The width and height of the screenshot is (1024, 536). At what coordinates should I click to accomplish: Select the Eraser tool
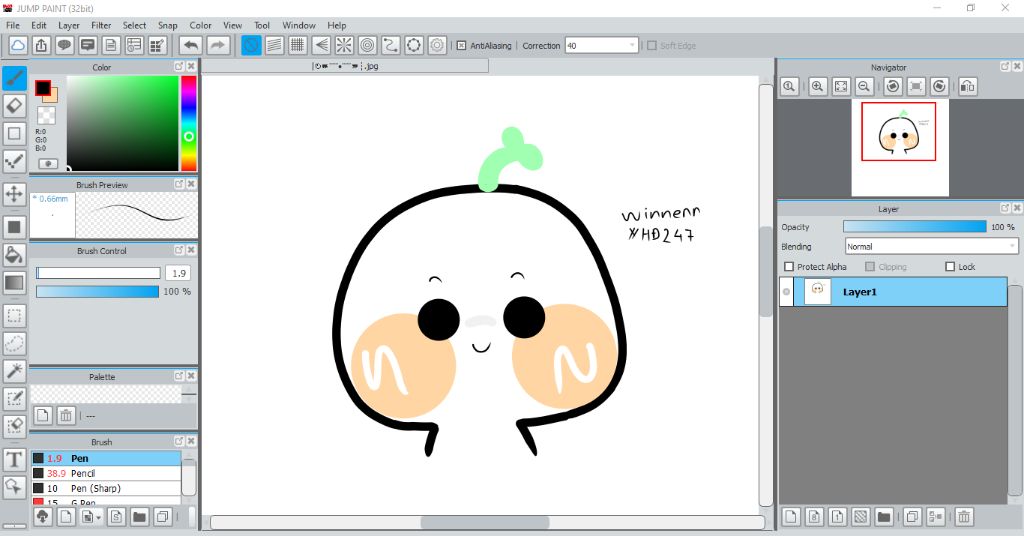point(14,106)
